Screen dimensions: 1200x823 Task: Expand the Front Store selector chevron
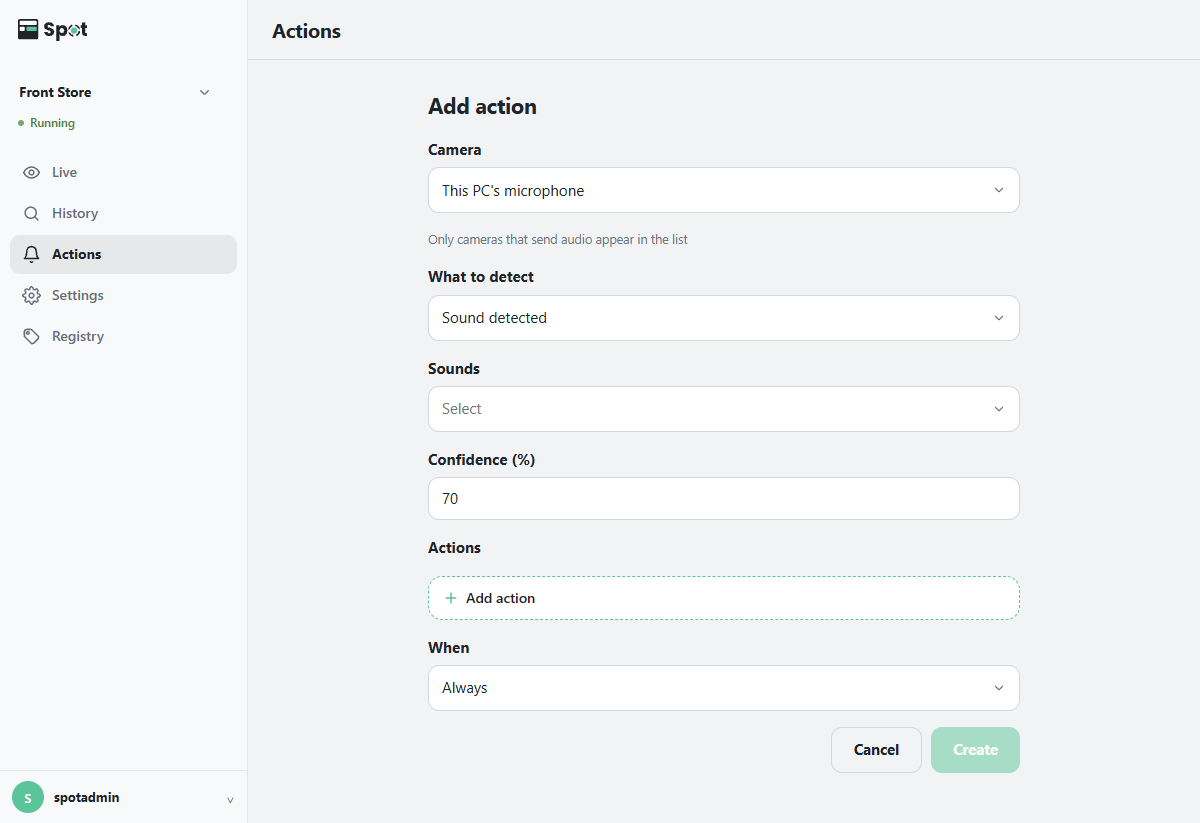coord(204,92)
